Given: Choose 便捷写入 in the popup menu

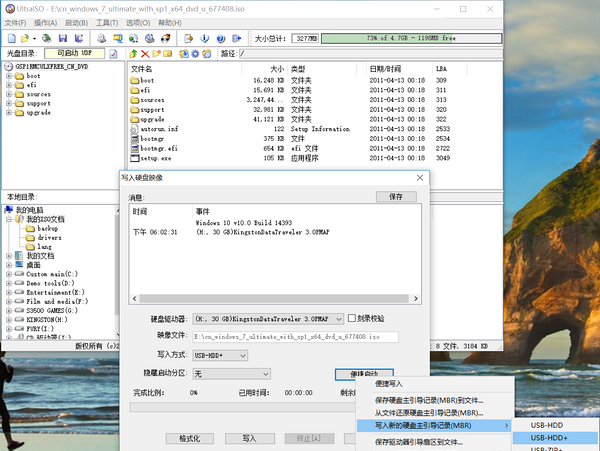Looking at the screenshot, I should click(435, 384).
